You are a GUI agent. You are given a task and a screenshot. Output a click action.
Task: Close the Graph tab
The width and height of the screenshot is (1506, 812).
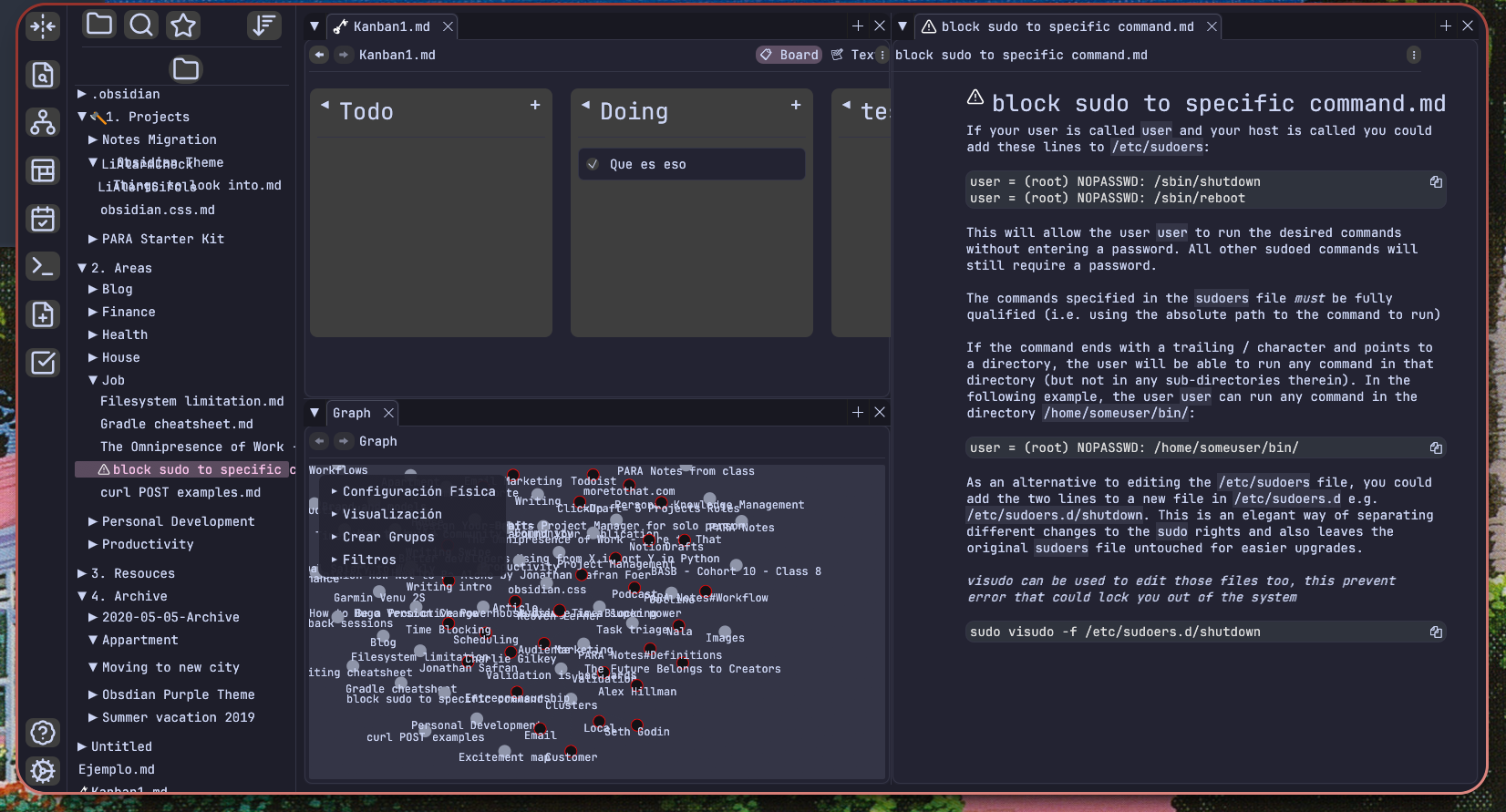[x=388, y=413]
